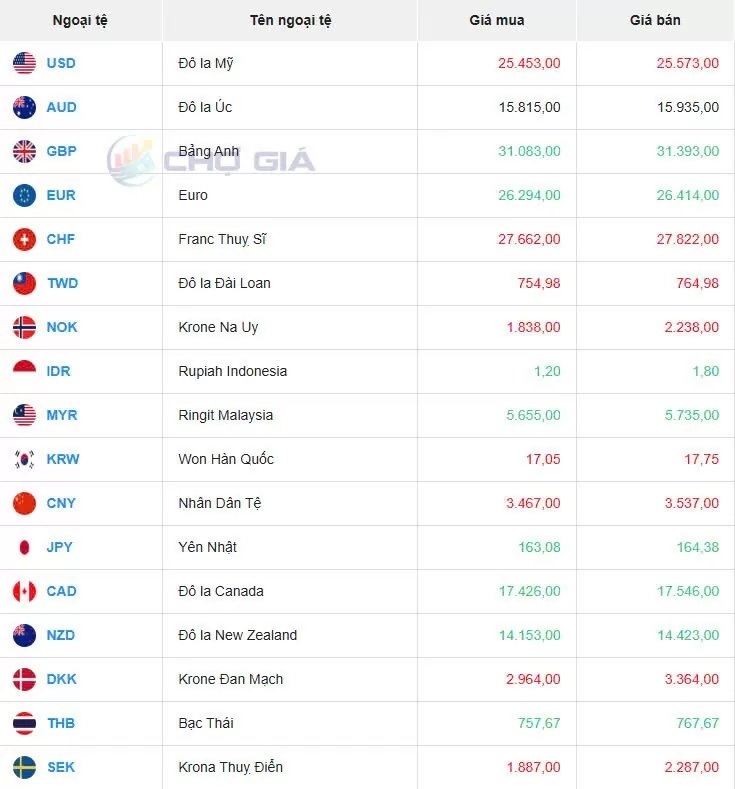735x789 pixels.
Task: Click the Canadian flag icon
Action: pos(25,591)
